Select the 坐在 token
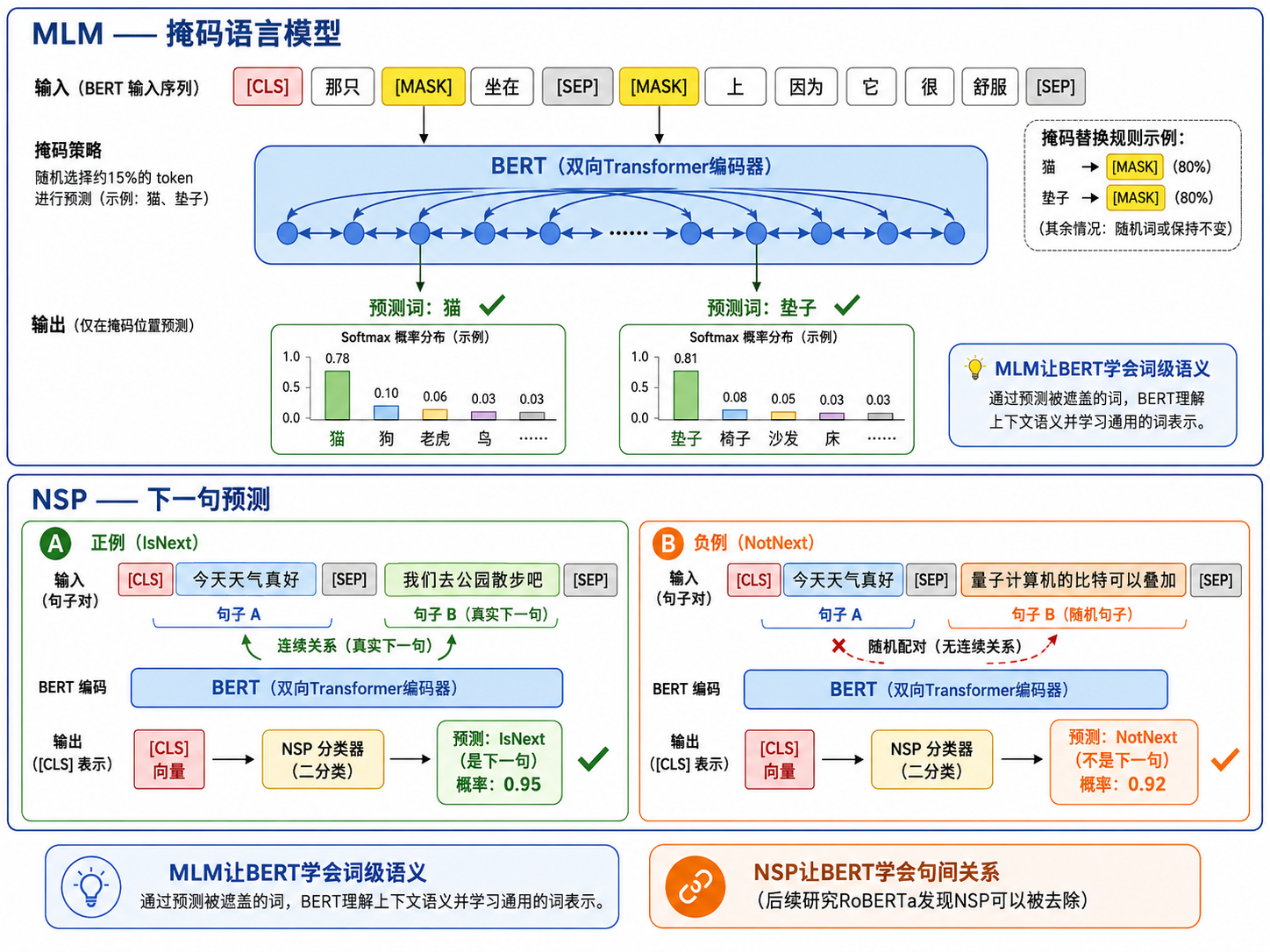1270x952 pixels. (x=502, y=87)
